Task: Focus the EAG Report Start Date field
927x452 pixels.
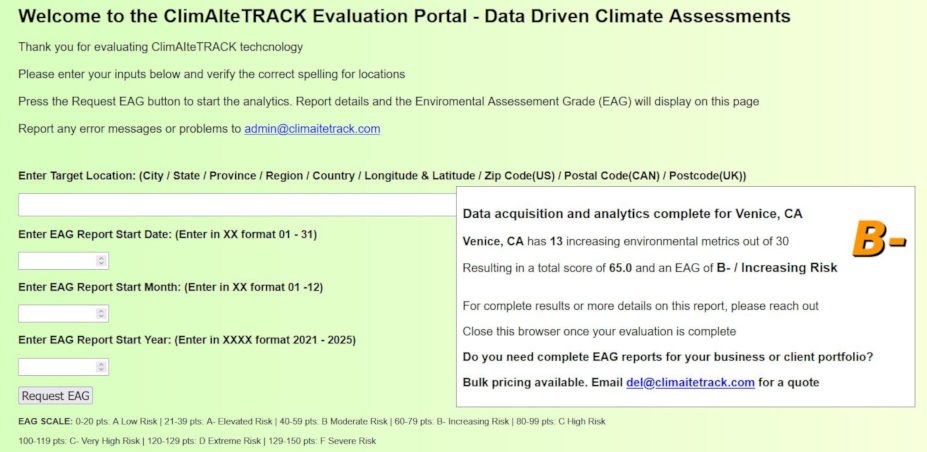Action: click(56, 261)
